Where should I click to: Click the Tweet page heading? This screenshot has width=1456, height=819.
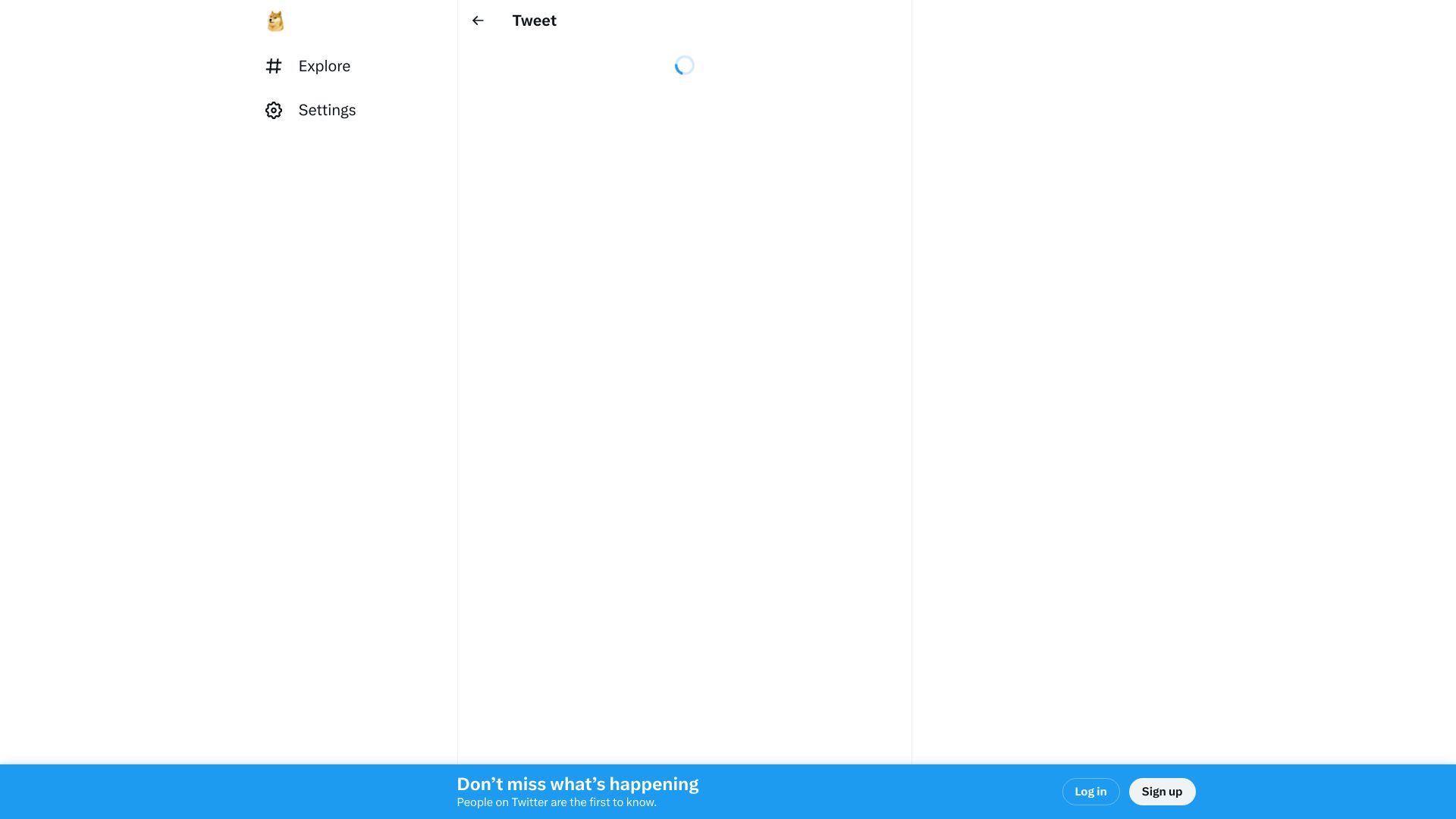(534, 20)
